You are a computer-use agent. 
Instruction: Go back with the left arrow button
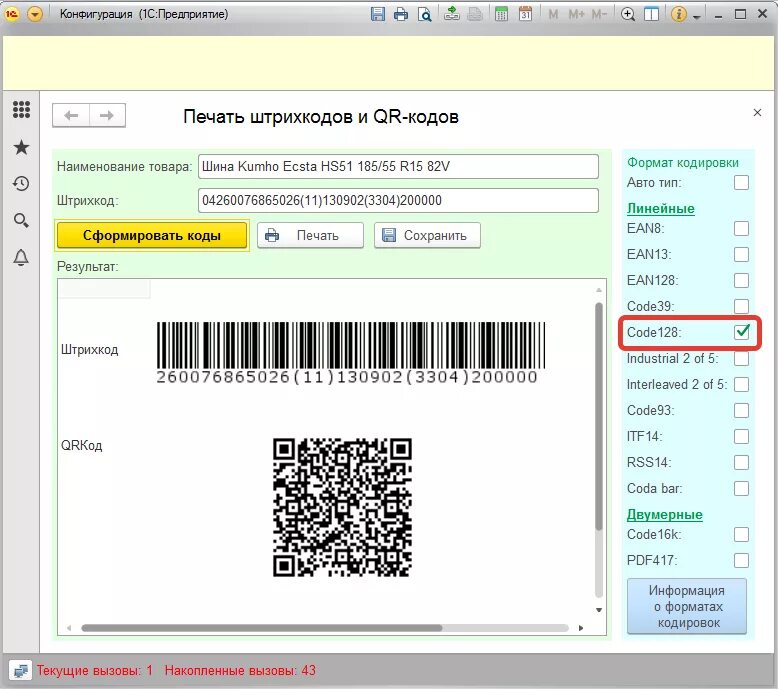click(x=71, y=116)
